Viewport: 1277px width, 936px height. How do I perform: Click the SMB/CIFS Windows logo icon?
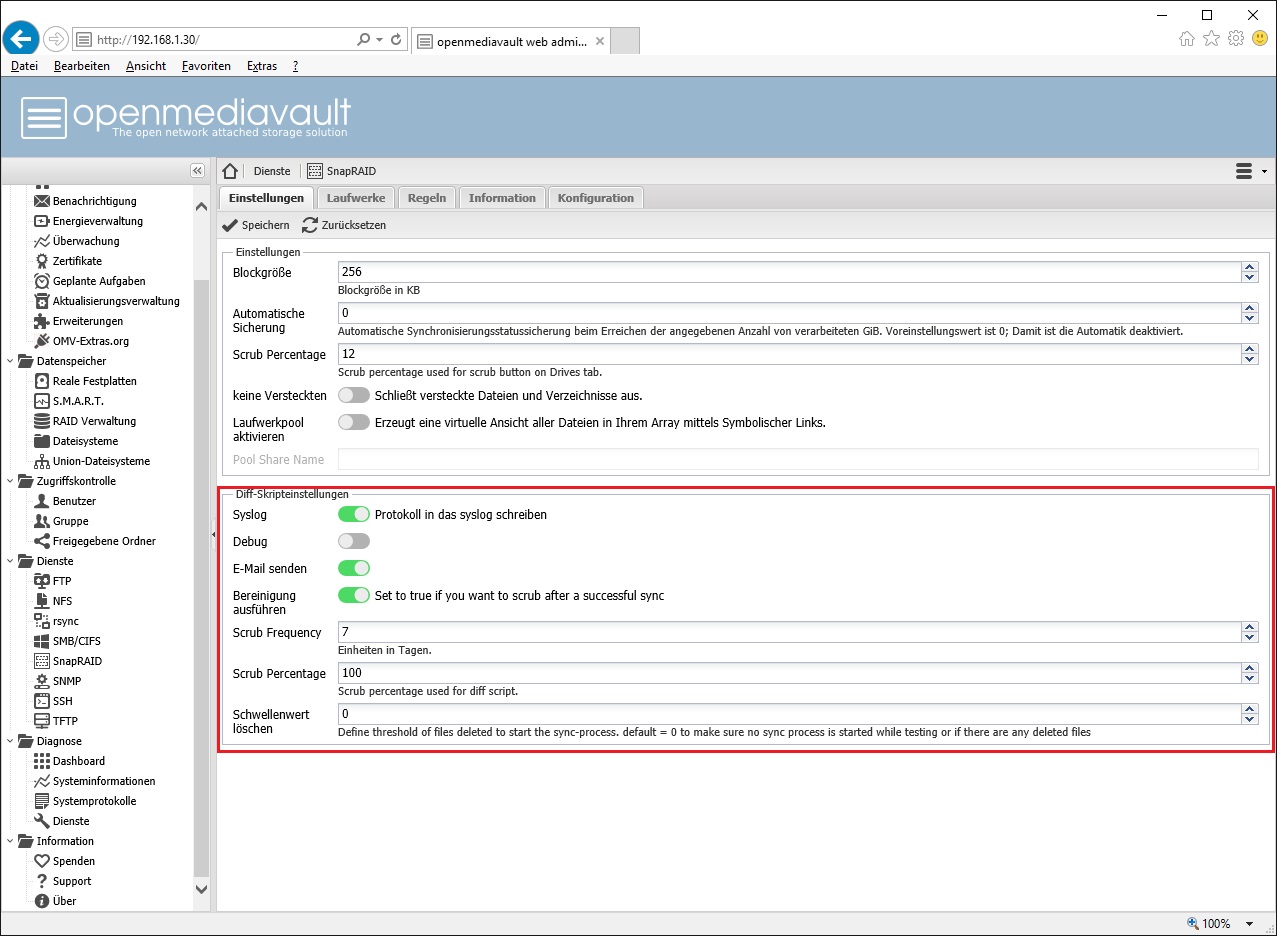pos(42,641)
